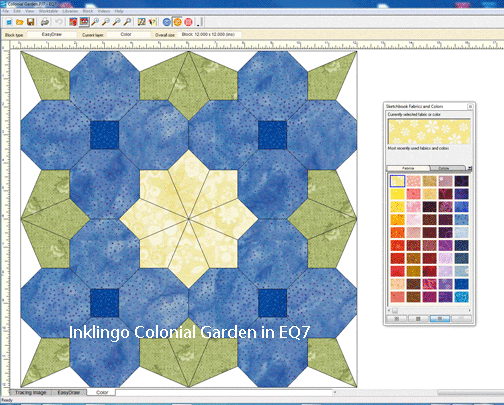Click the highlighted swatch-size button in palette

(x=440, y=319)
